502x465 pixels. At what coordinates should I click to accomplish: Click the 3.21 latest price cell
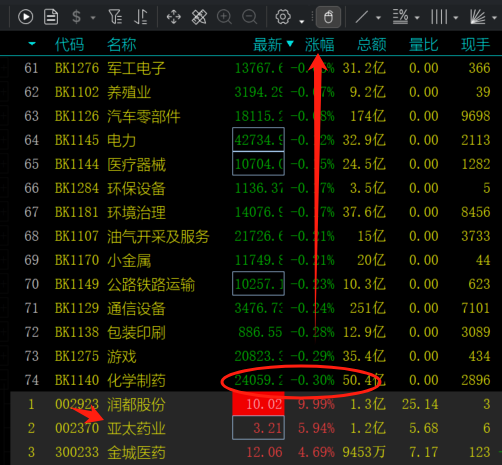pos(259,428)
